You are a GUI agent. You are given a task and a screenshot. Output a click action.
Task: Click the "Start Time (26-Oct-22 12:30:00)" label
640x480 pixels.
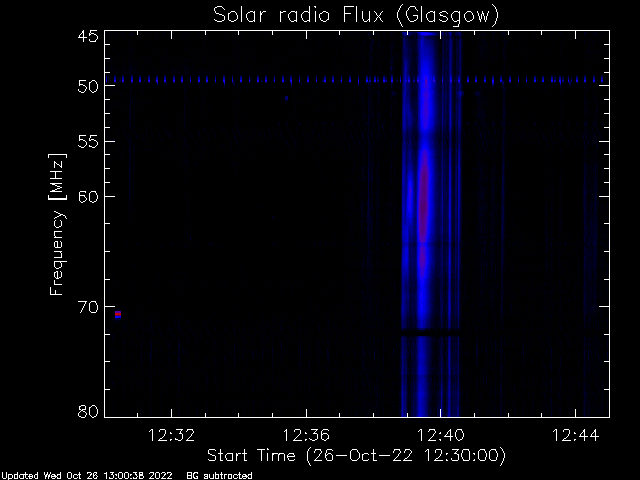pyautogui.click(x=356, y=456)
